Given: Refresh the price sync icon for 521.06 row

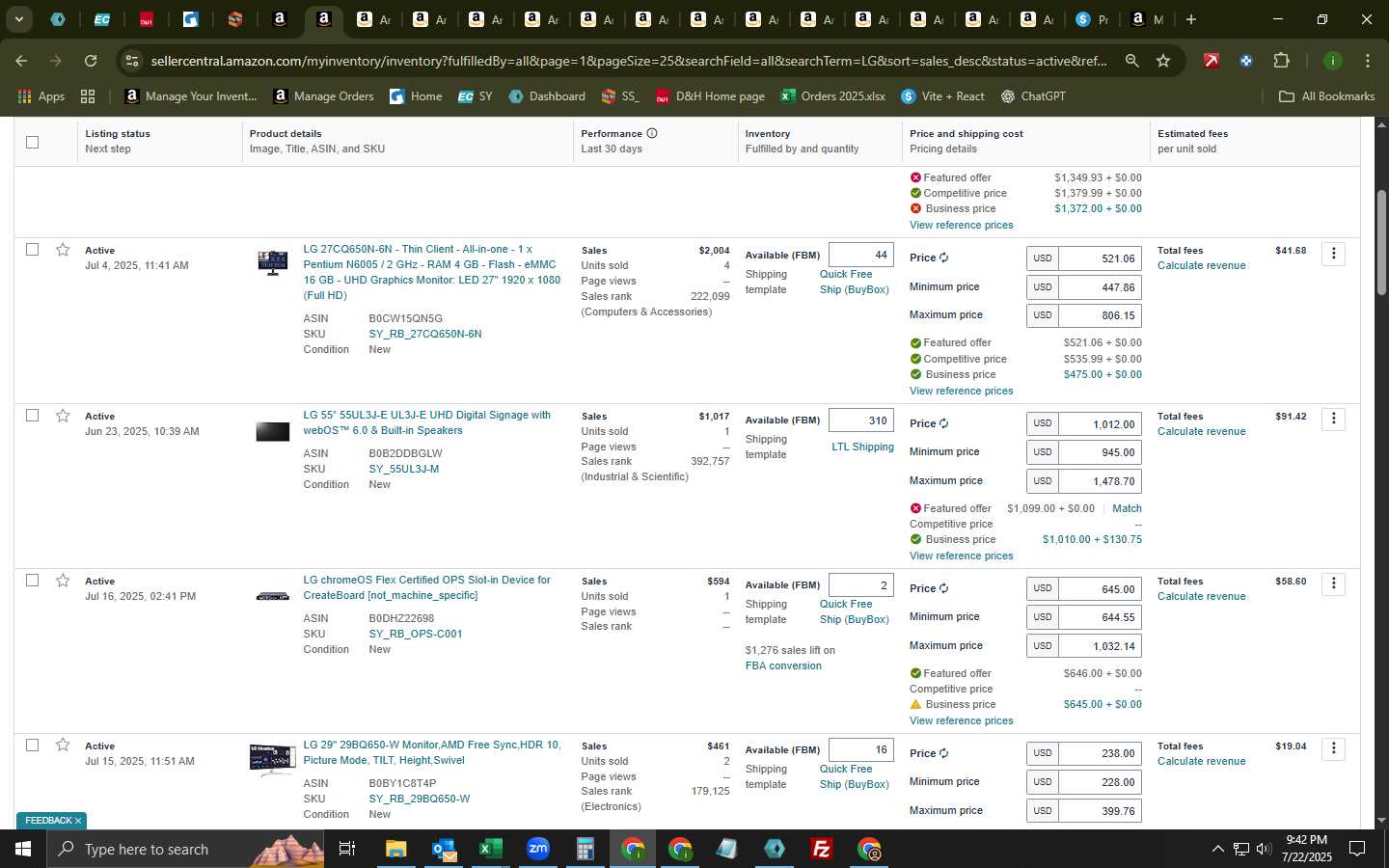Looking at the screenshot, I should pyautogui.click(x=943, y=258).
